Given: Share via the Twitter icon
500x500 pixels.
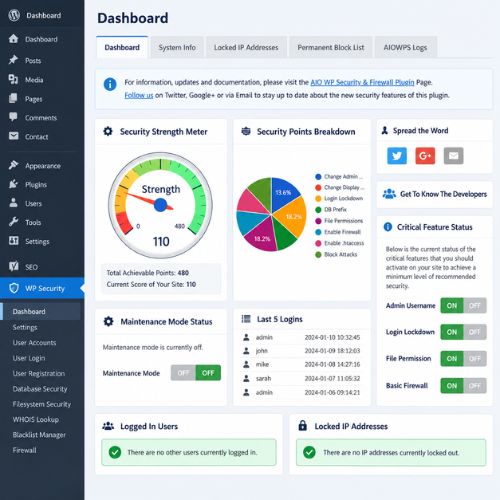Looking at the screenshot, I should pos(397,156).
